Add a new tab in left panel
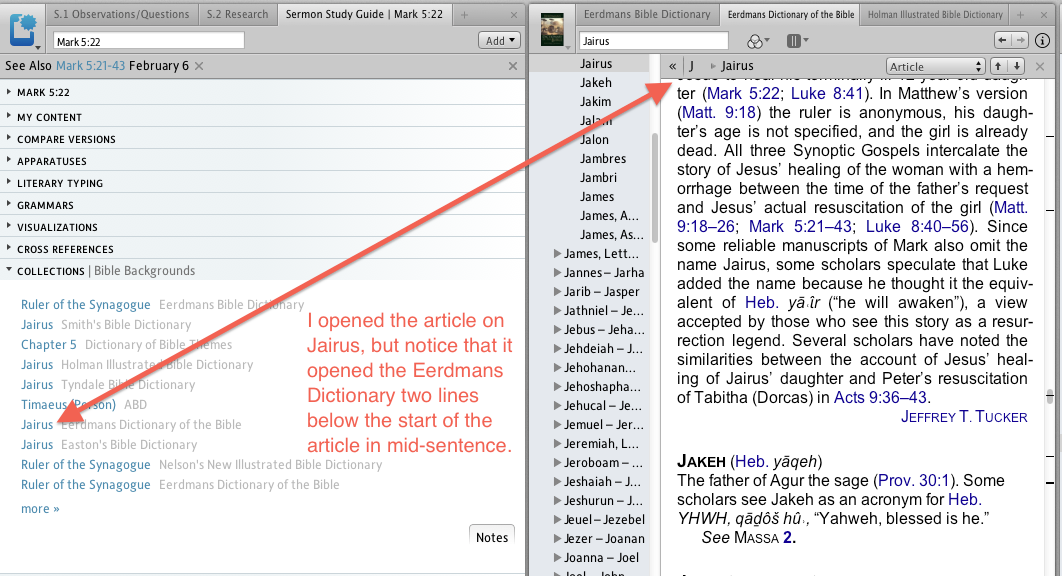The image size is (1062, 576). pyautogui.click(x=465, y=14)
